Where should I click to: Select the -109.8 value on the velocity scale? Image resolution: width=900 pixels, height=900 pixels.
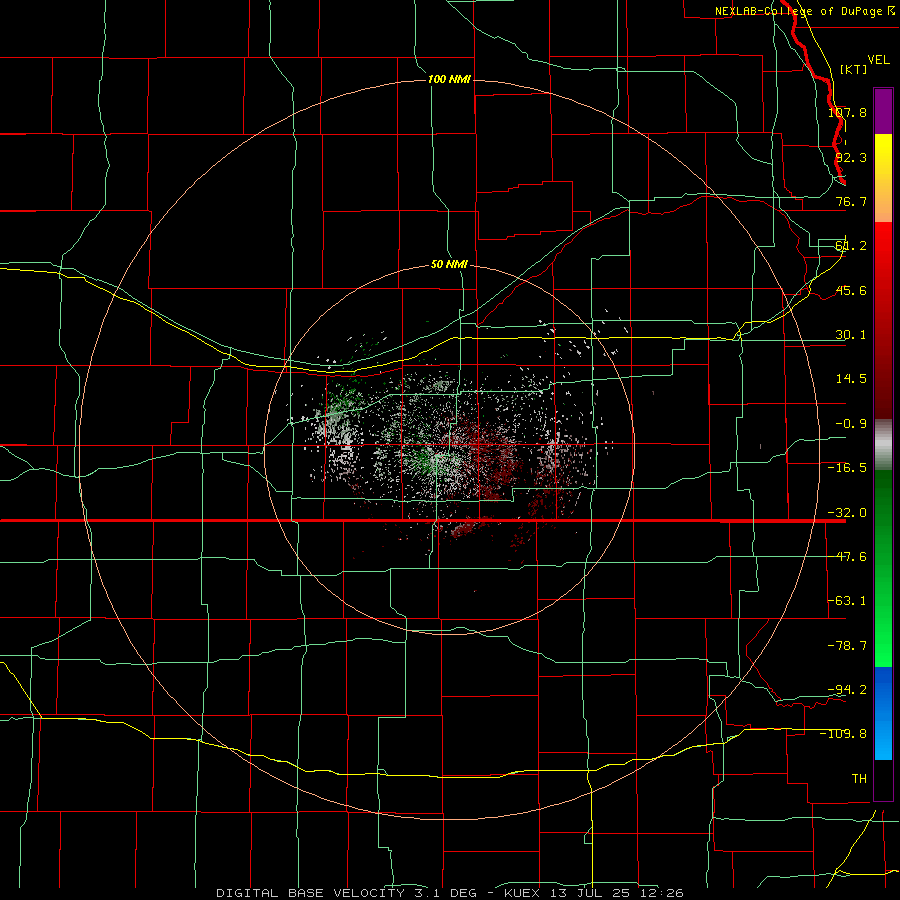843,734
